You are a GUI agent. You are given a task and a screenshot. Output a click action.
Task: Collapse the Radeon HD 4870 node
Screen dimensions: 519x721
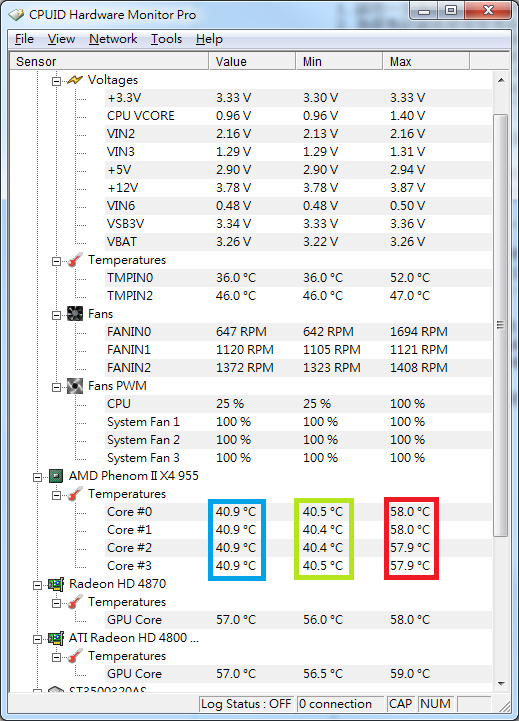pos(38,585)
